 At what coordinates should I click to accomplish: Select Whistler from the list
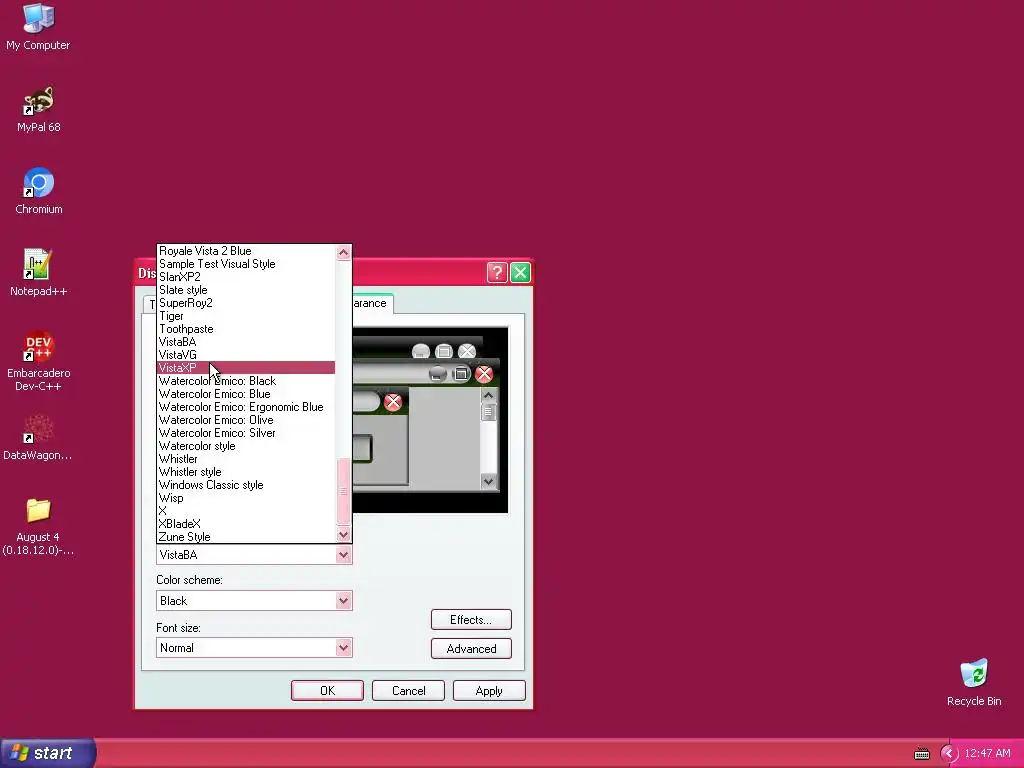[246, 459]
